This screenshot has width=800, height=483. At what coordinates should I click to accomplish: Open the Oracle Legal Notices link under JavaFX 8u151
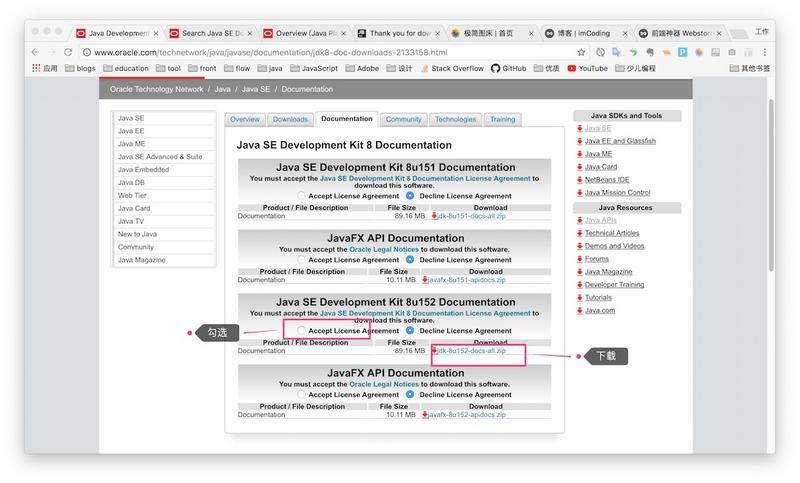point(384,249)
